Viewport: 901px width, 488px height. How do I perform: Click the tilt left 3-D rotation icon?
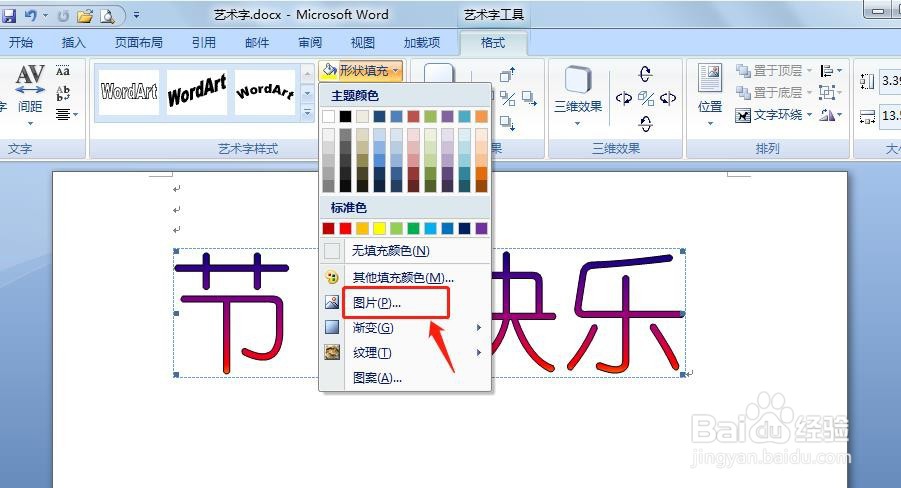pyautogui.click(x=623, y=98)
